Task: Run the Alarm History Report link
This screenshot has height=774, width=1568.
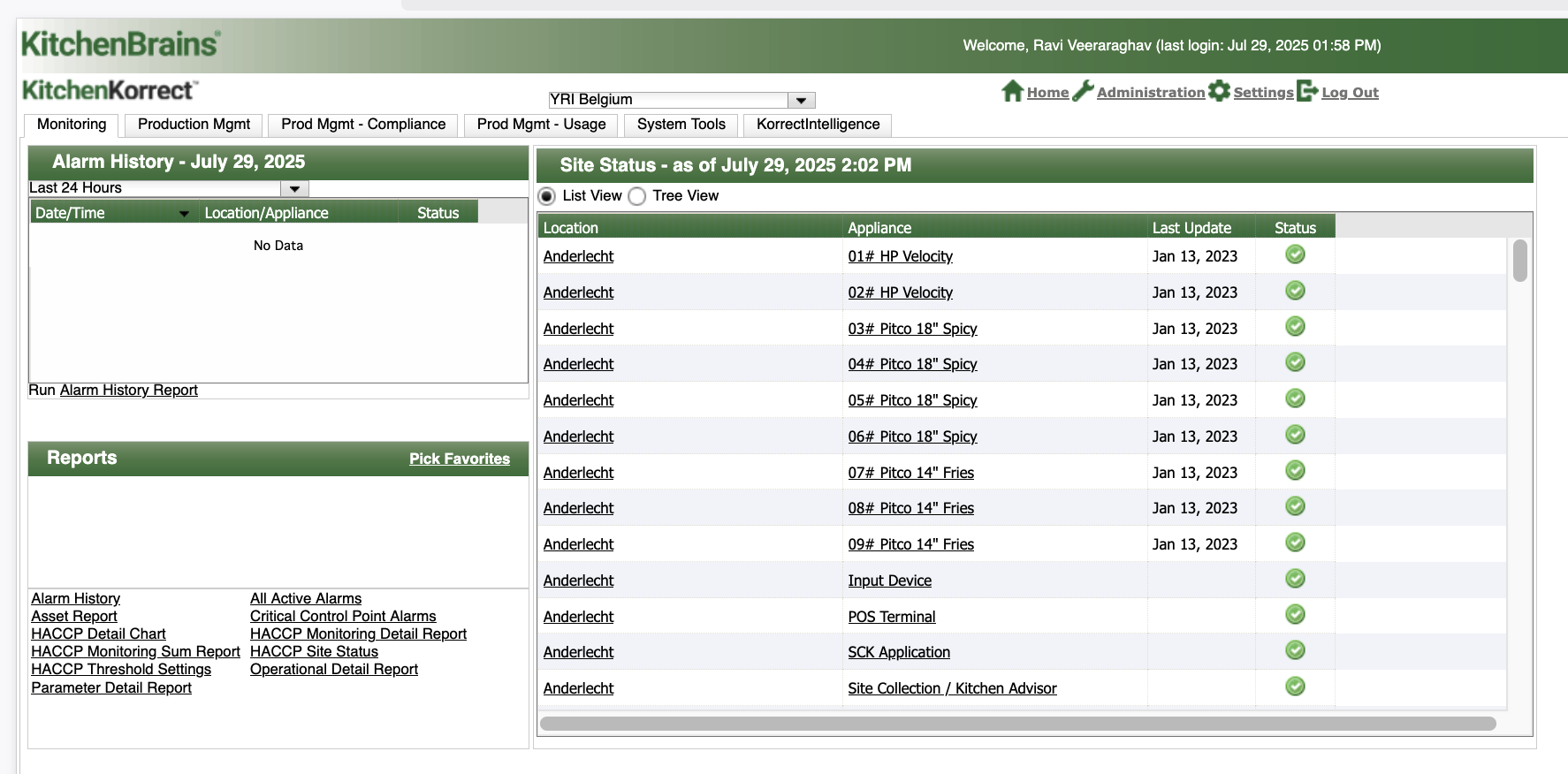Action: pyautogui.click(x=129, y=391)
